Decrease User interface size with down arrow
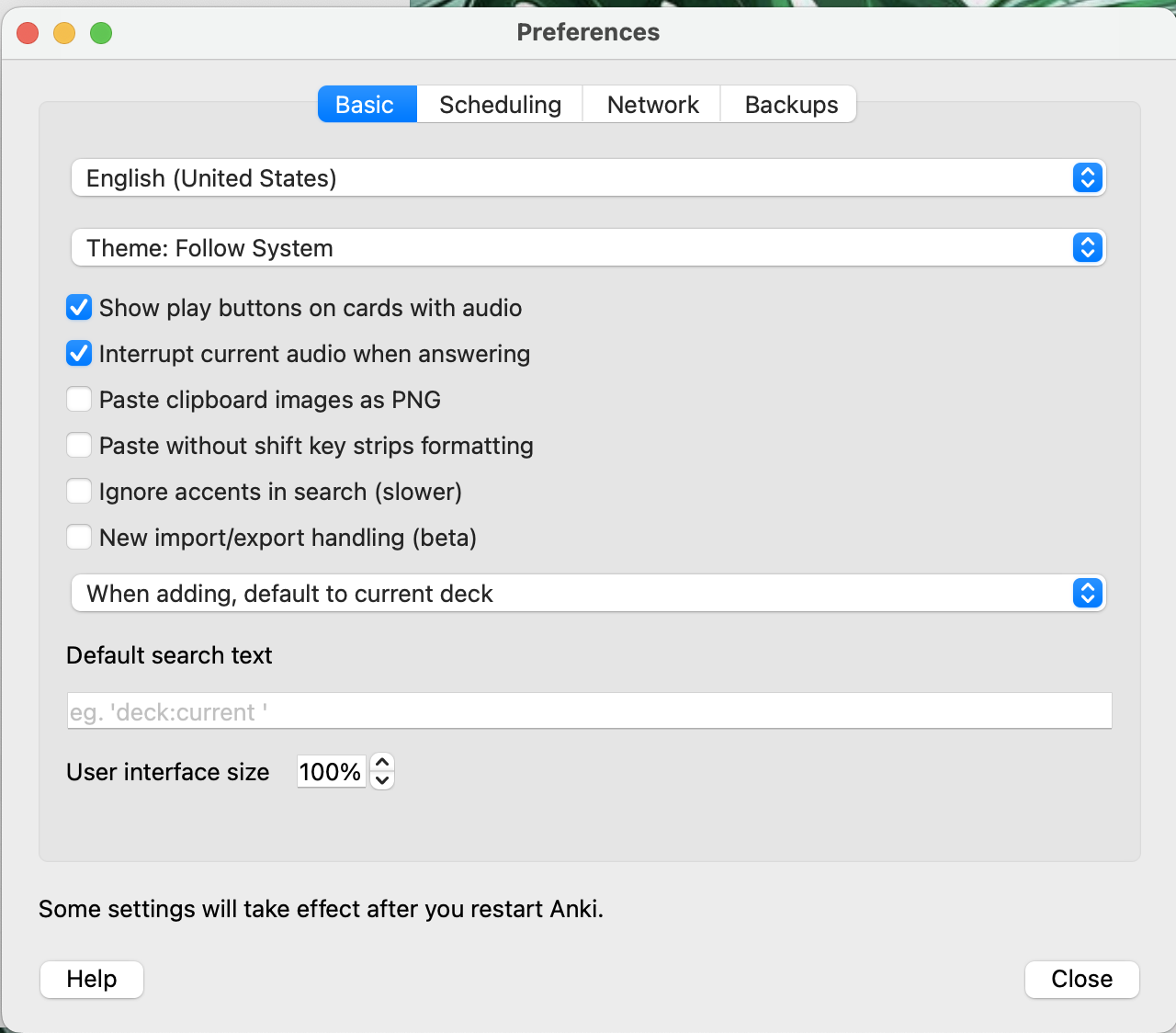This screenshot has width=1176, height=1033. pos(382,780)
